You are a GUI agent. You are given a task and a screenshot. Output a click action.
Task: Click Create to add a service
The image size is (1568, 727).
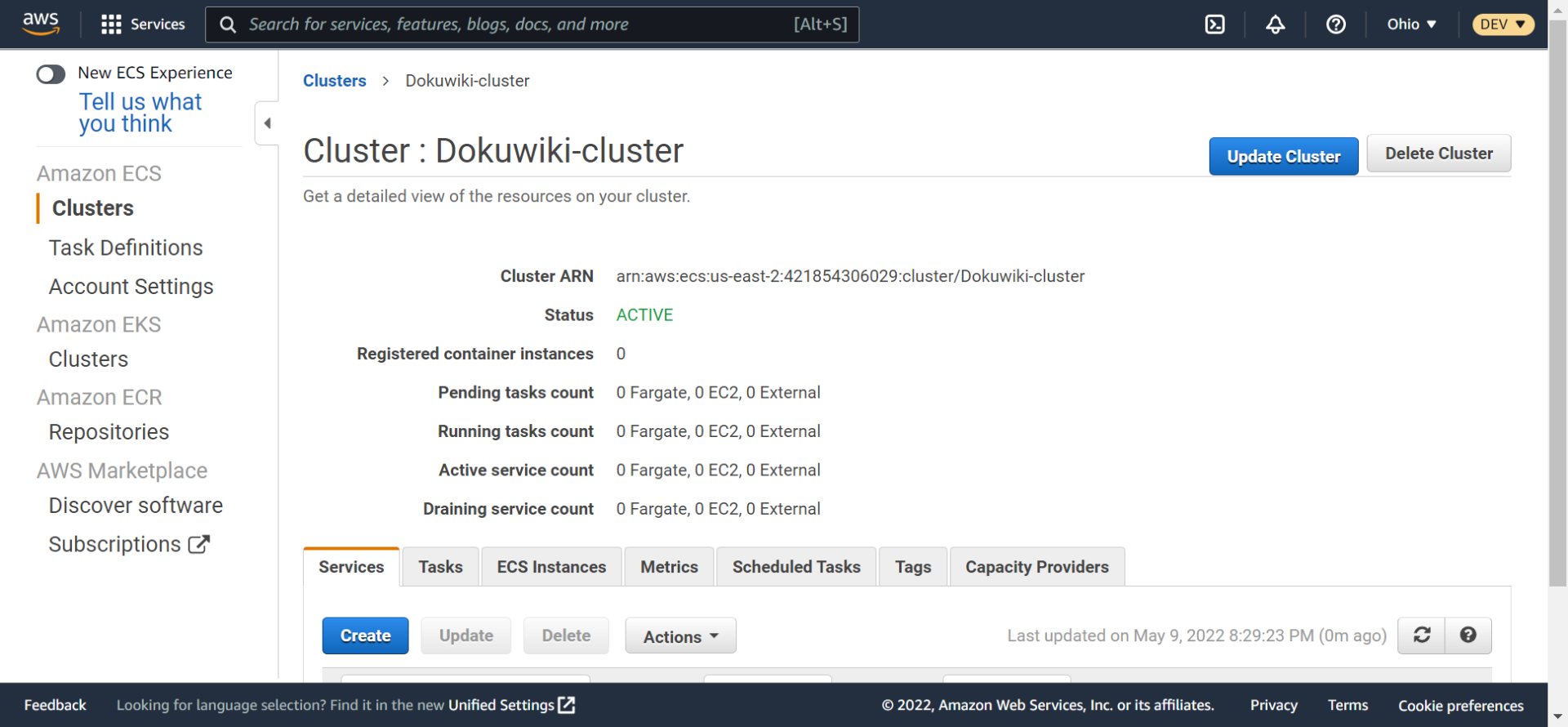(365, 636)
